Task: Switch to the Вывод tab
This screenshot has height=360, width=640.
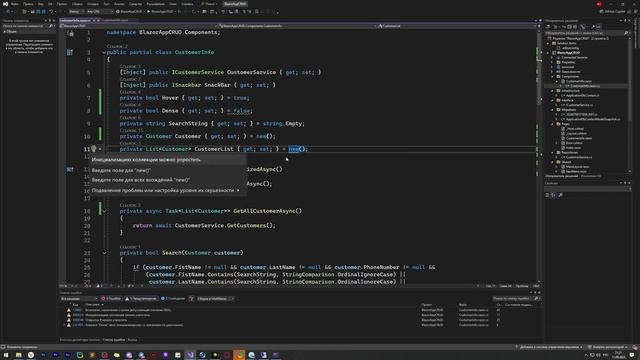Action: pyautogui.click(x=132, y=340)
